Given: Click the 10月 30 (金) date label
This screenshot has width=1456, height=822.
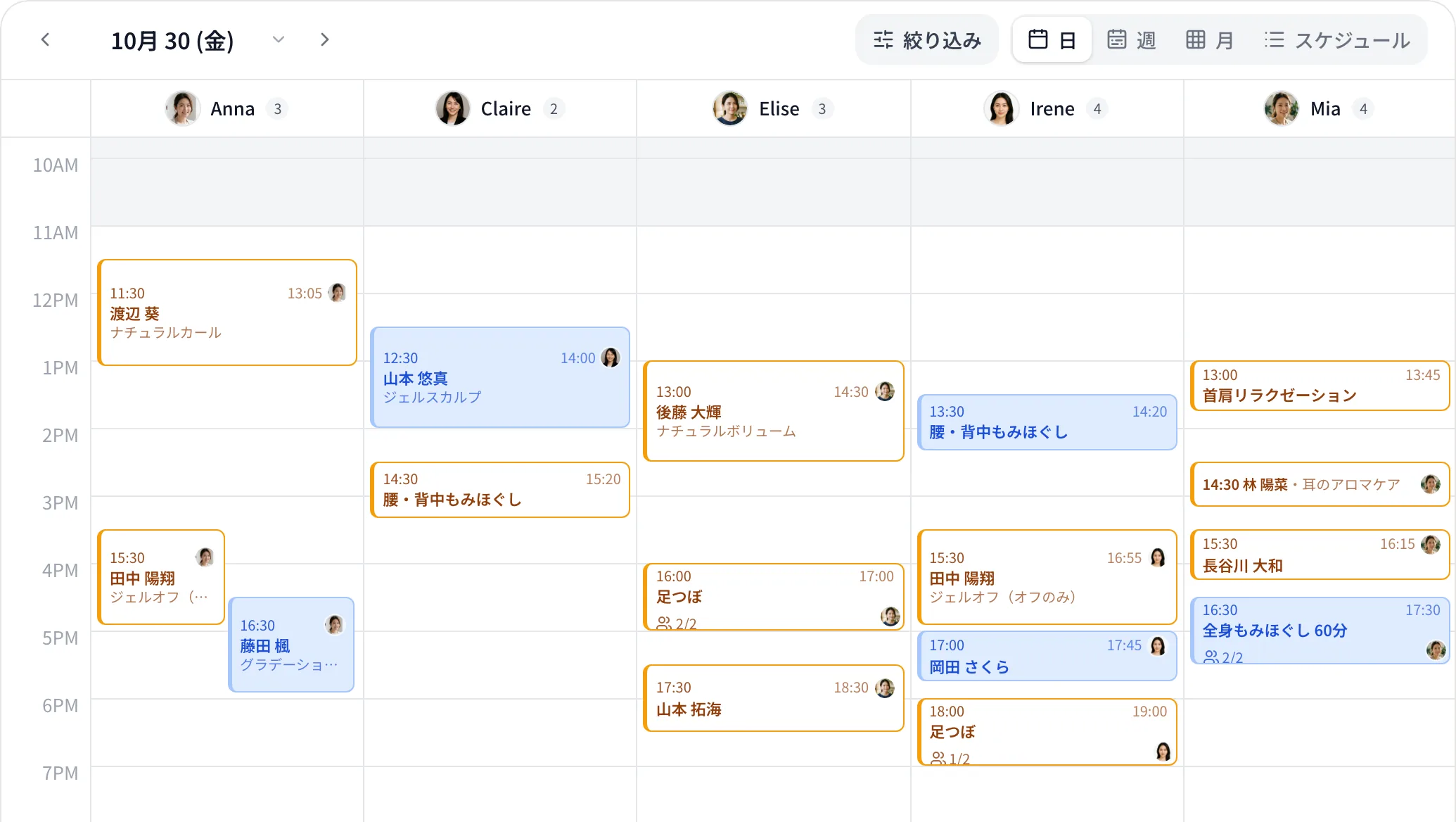Looking at the screenshot, I should (x=172, y=41).
